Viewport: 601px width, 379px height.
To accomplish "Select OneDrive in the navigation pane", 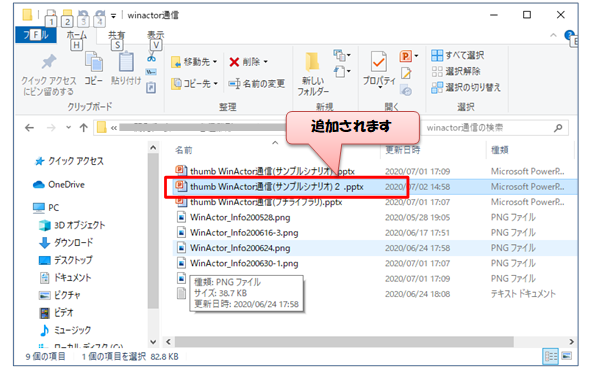I will (59, 185).
